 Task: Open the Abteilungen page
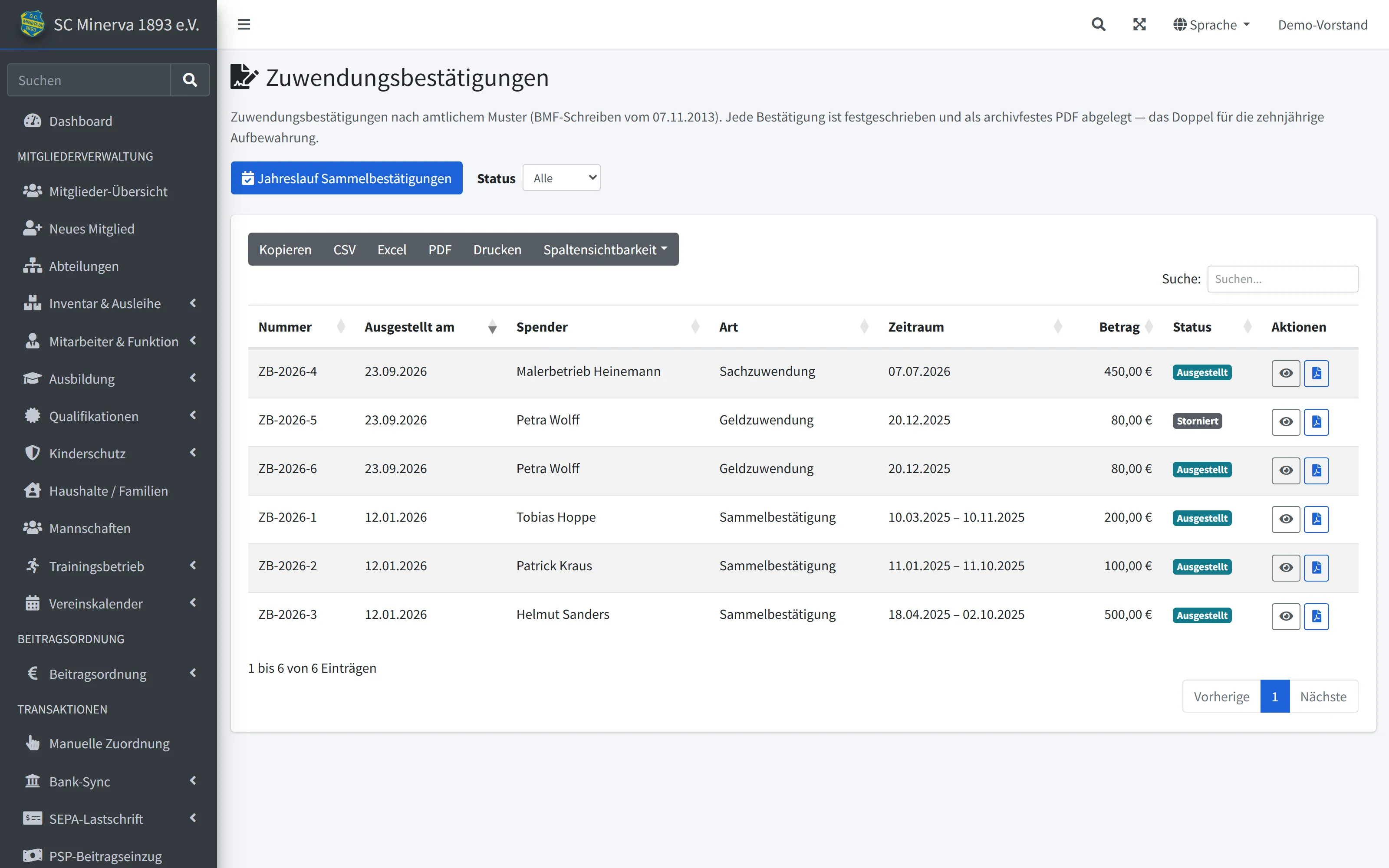coord(109,266)
